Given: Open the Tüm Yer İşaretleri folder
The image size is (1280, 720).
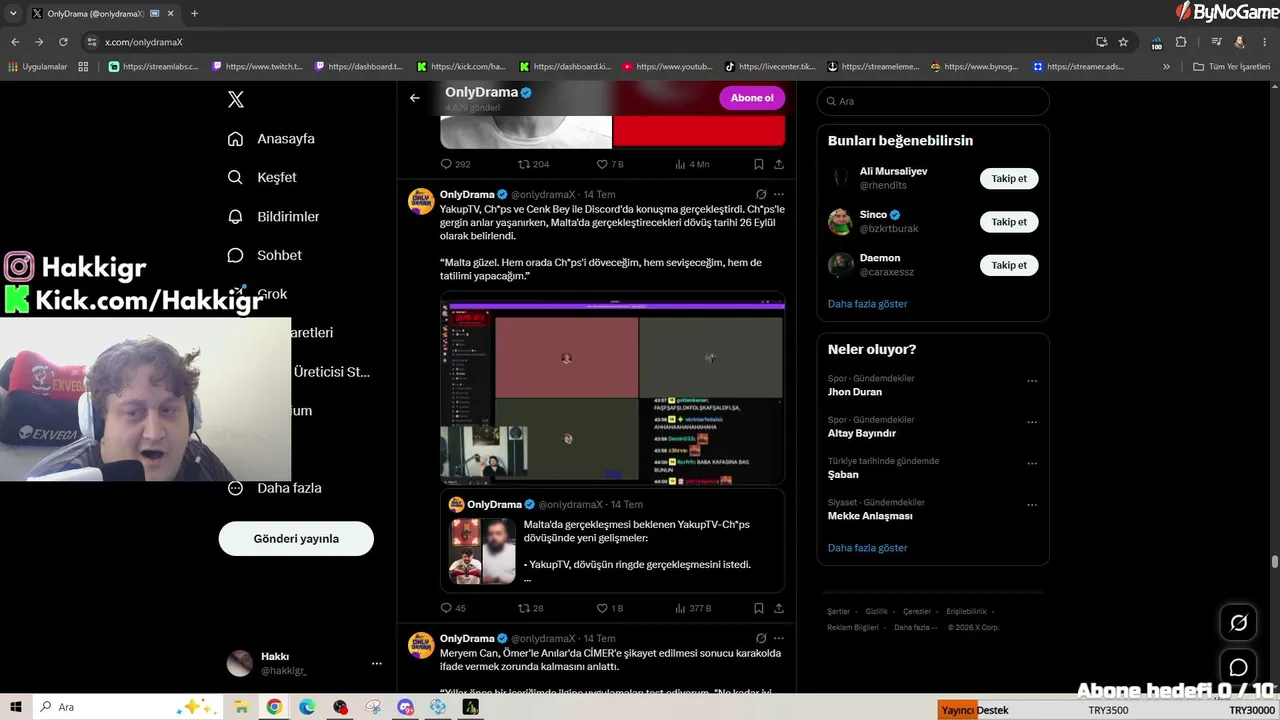Looking at the screenshot, I should pos(1231,67).
